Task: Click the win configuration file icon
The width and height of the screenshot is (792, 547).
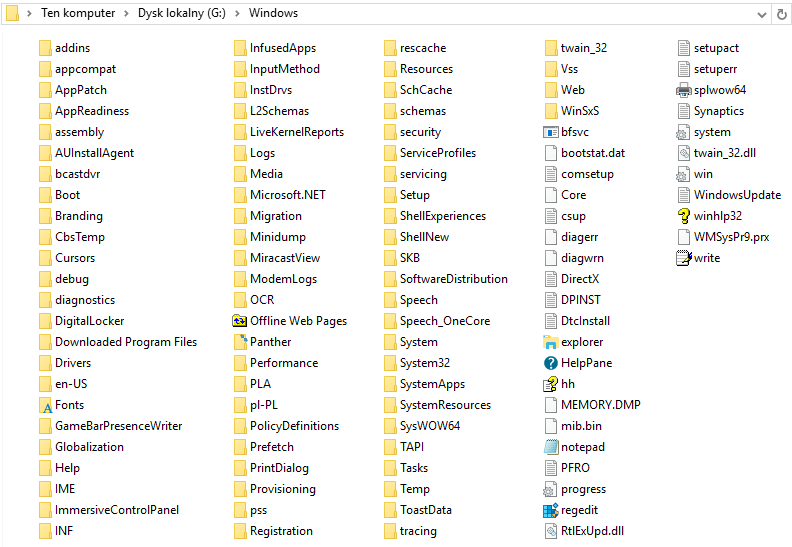Action: [x=683, y=174]
